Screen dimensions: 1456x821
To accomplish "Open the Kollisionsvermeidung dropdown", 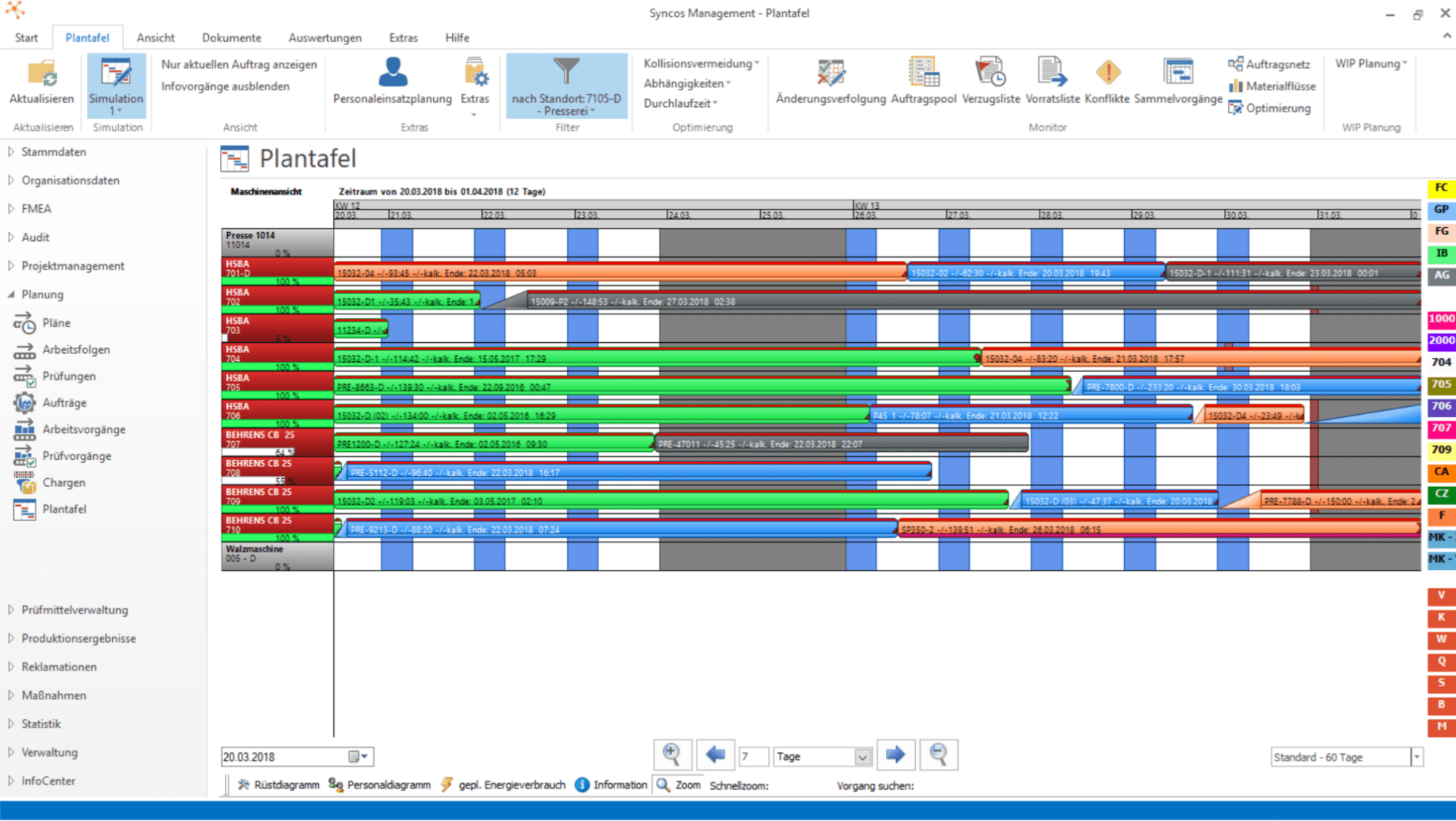I will click(701, 63).
